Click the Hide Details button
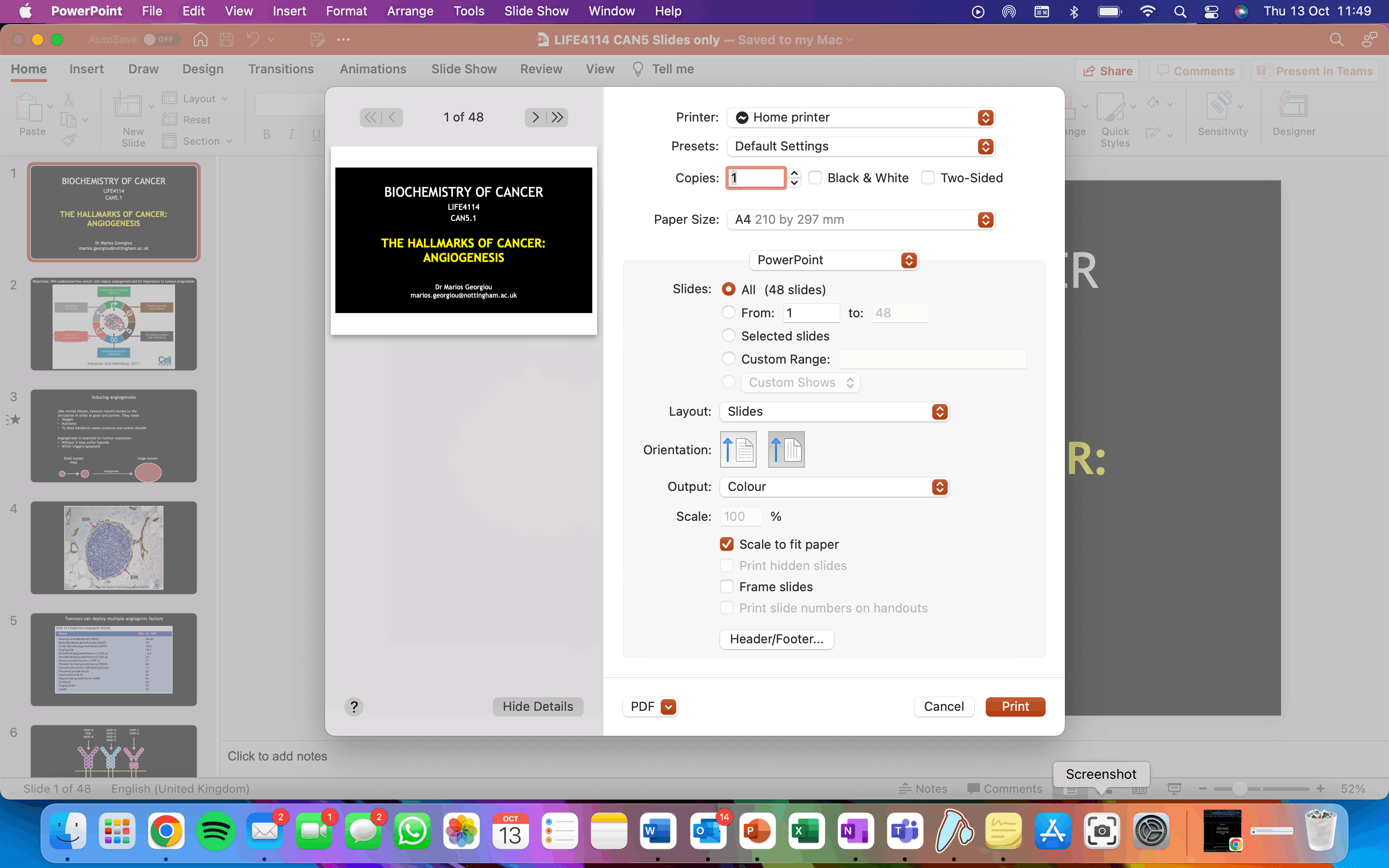The height and width of the screenshot is (868, 1389). coord(538,706)
